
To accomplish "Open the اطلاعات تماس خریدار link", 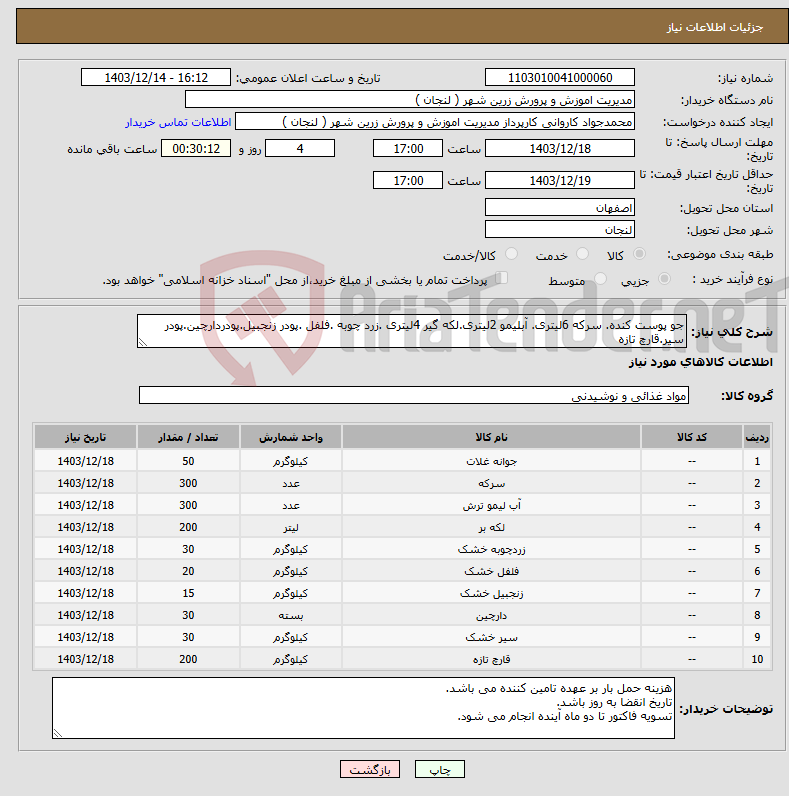I will 178,122.
